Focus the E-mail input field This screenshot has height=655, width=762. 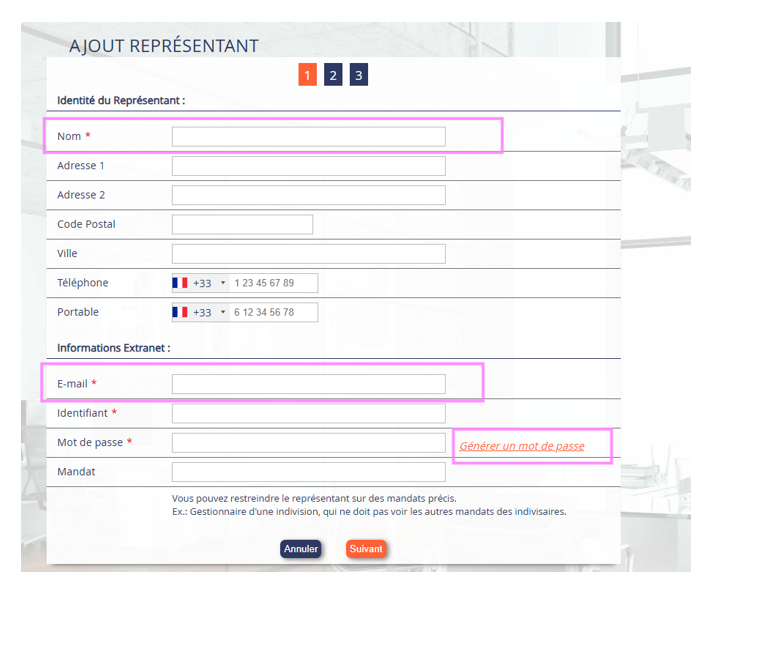[308, 384]
